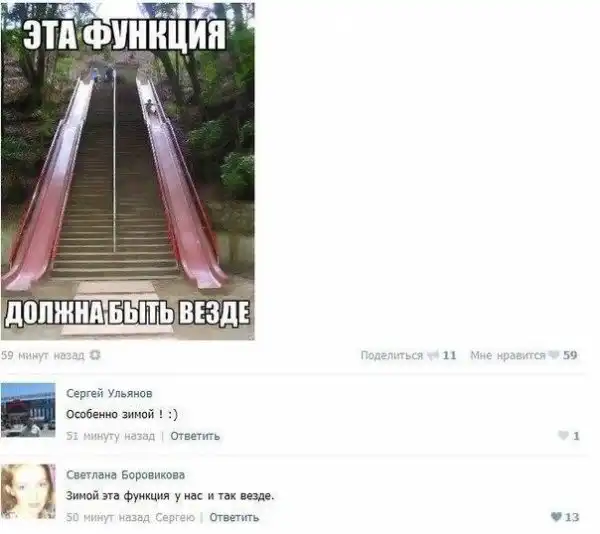This screenshot has width=600, height=534.
Task: Open Сергей Ульянов's avatar picture
Action: pos(28,410)
